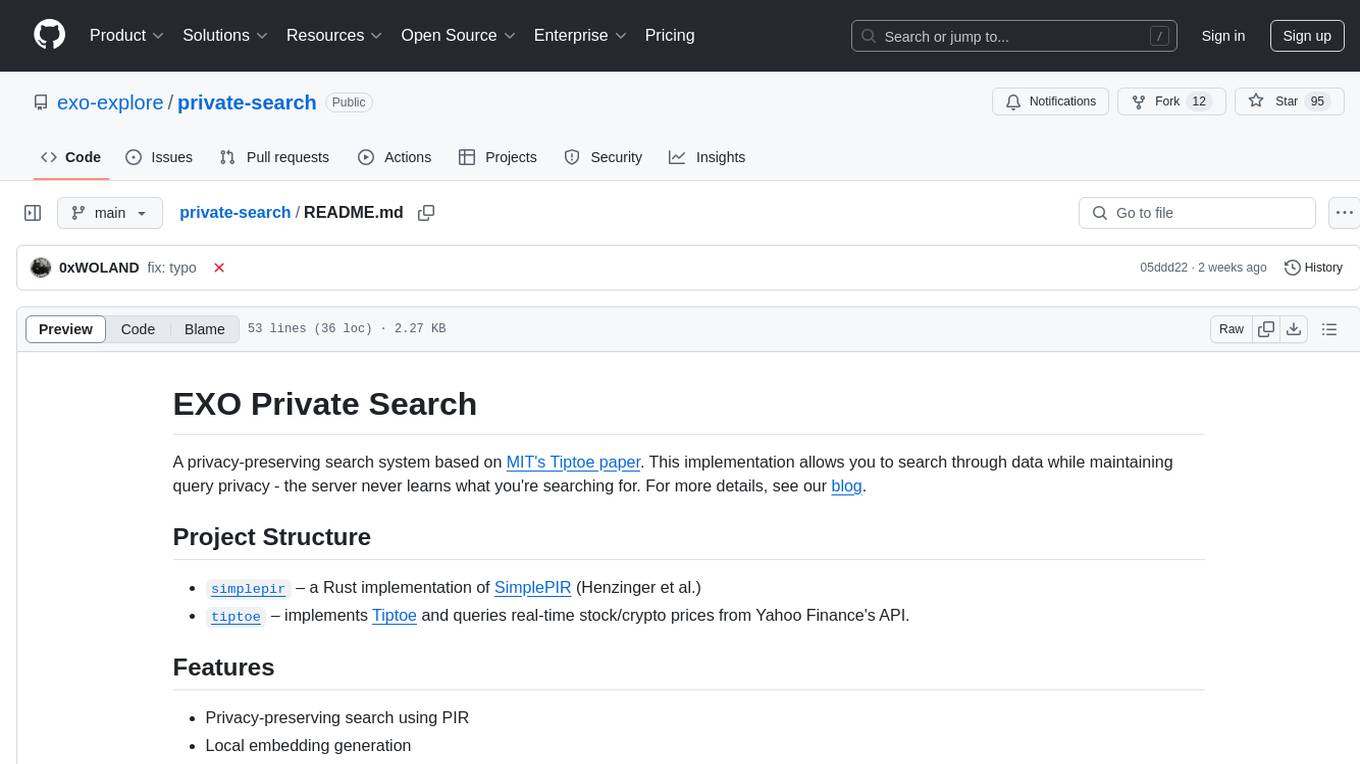1360x764 pixels.
Task: Open the simplepir directory link
Action: [x=248, y=588]
